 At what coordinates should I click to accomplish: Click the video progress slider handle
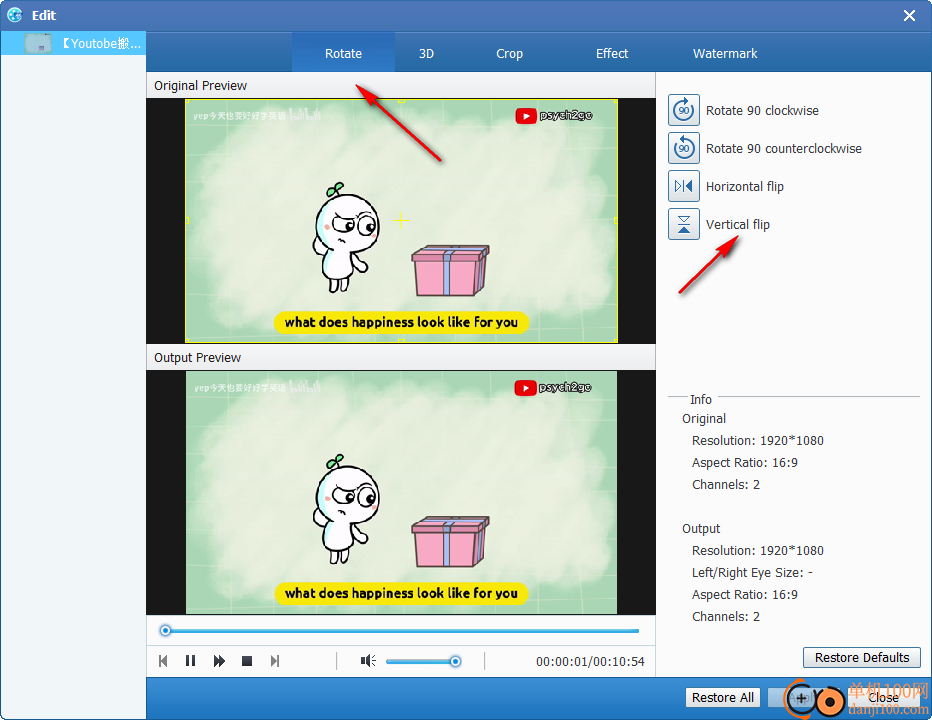[166, 631]
